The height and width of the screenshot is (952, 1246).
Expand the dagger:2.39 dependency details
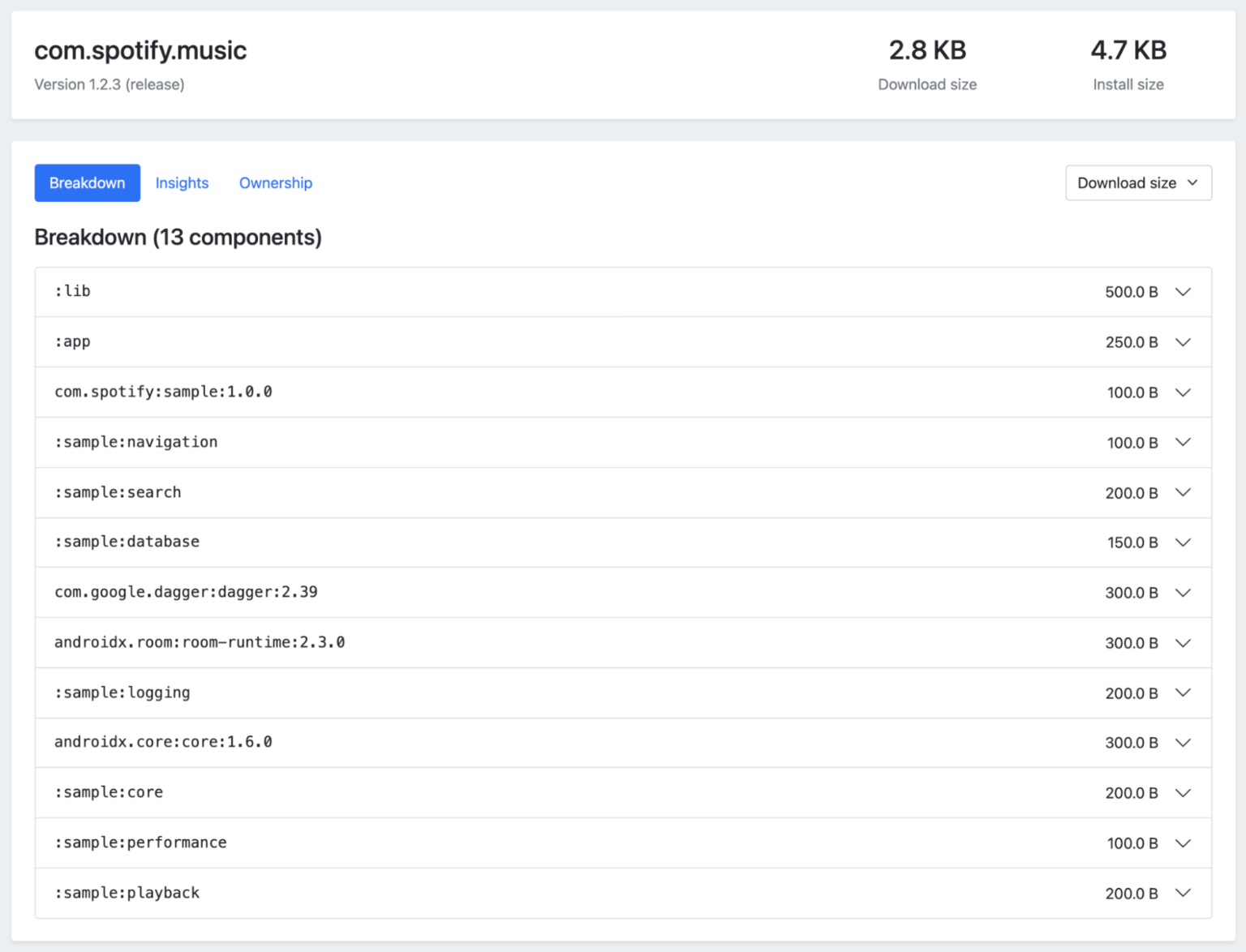[x=1183, y=593]
